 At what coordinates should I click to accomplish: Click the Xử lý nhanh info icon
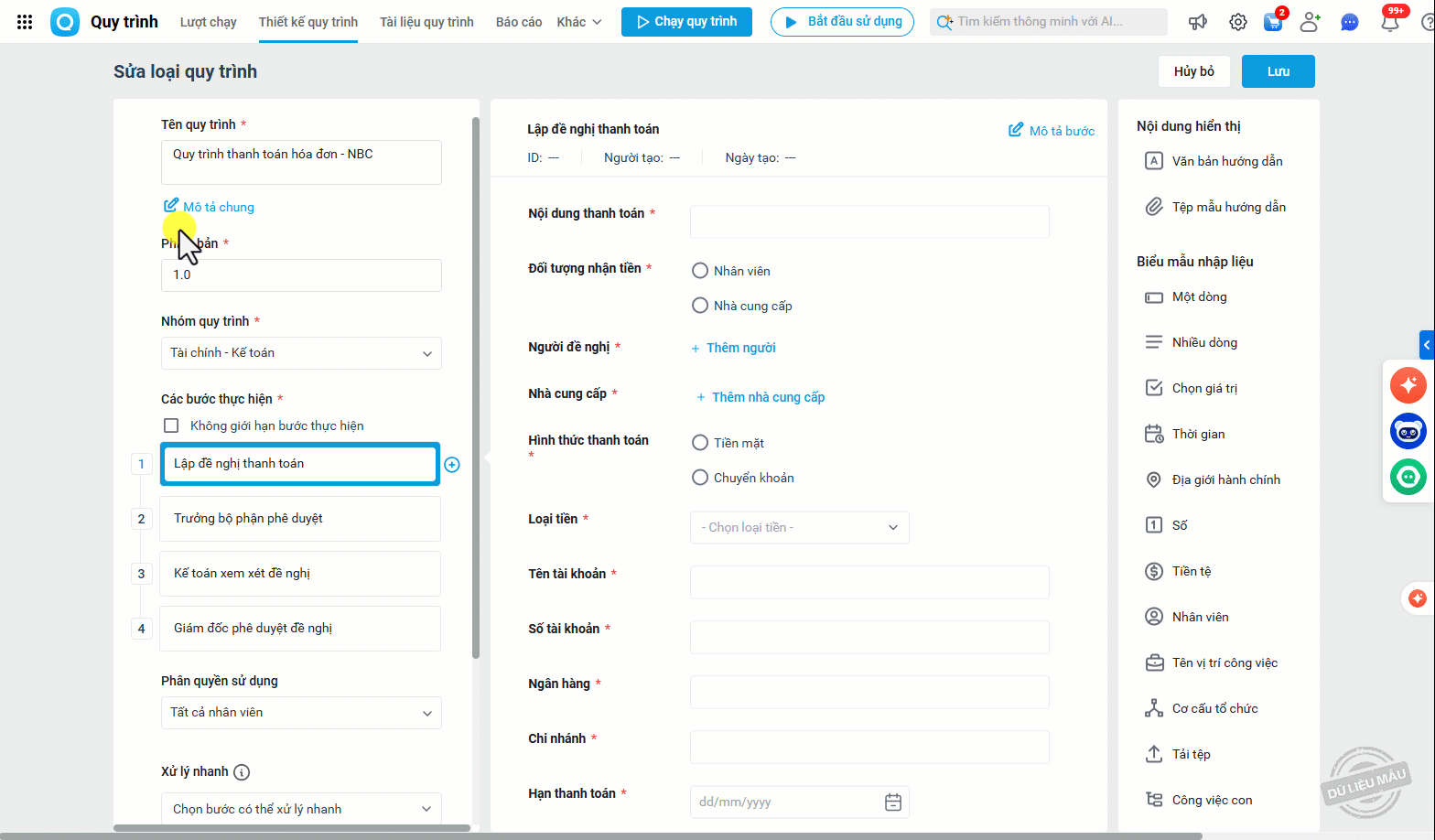(x=242, y=772)
